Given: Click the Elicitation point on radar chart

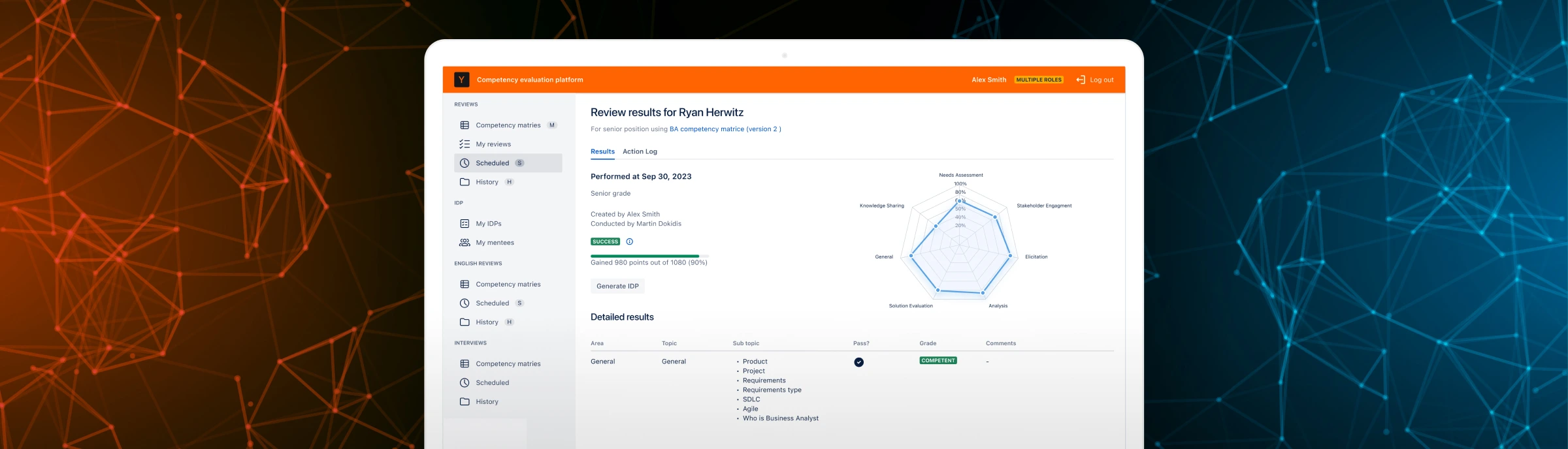Looking at the screenshot, I should pyautogui.click(x=1010, y=256).
